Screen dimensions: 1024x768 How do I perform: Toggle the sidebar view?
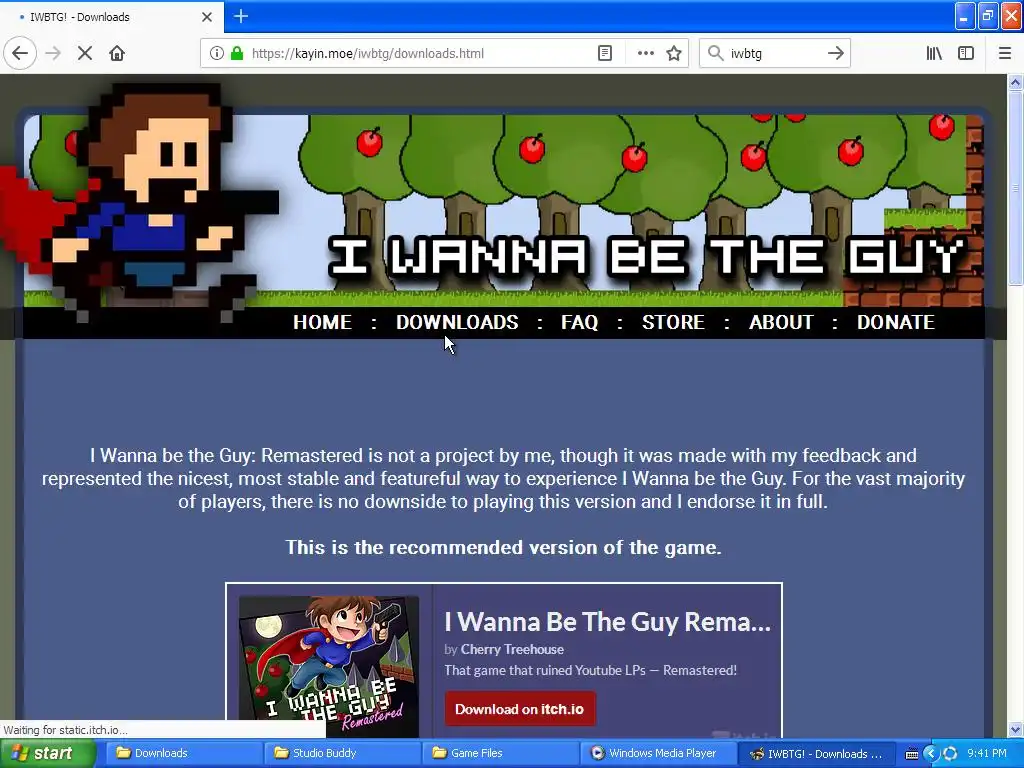click(x=966, y=54)
